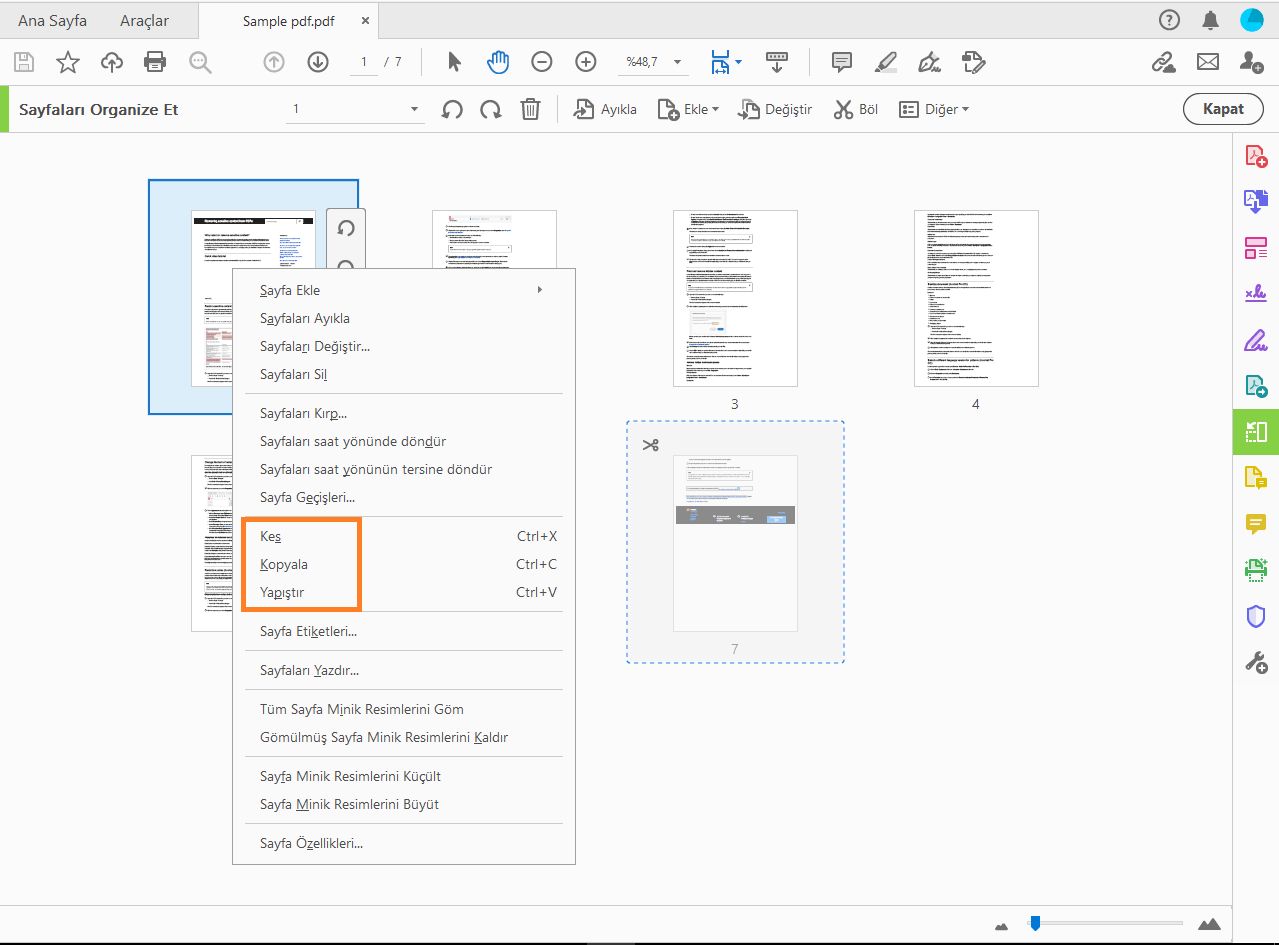Click the thumbnail size slider handle
The image size is (1279, 945).
coord(1035,923)
